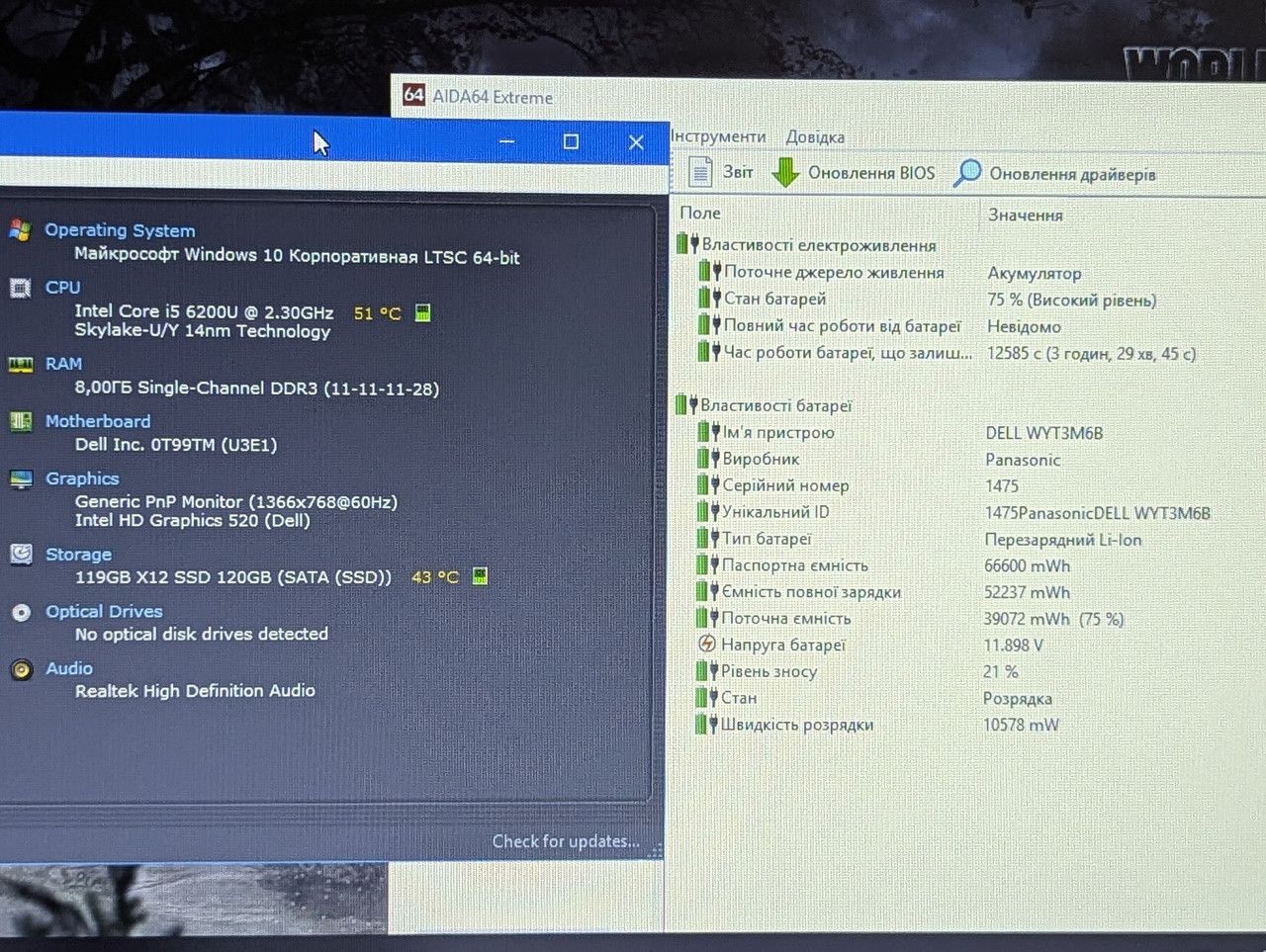The width and height of the screenshot is (1266, 952).
Task: Click the Storage drive icon
Action: pyautogui.click(x=21, y=555)
